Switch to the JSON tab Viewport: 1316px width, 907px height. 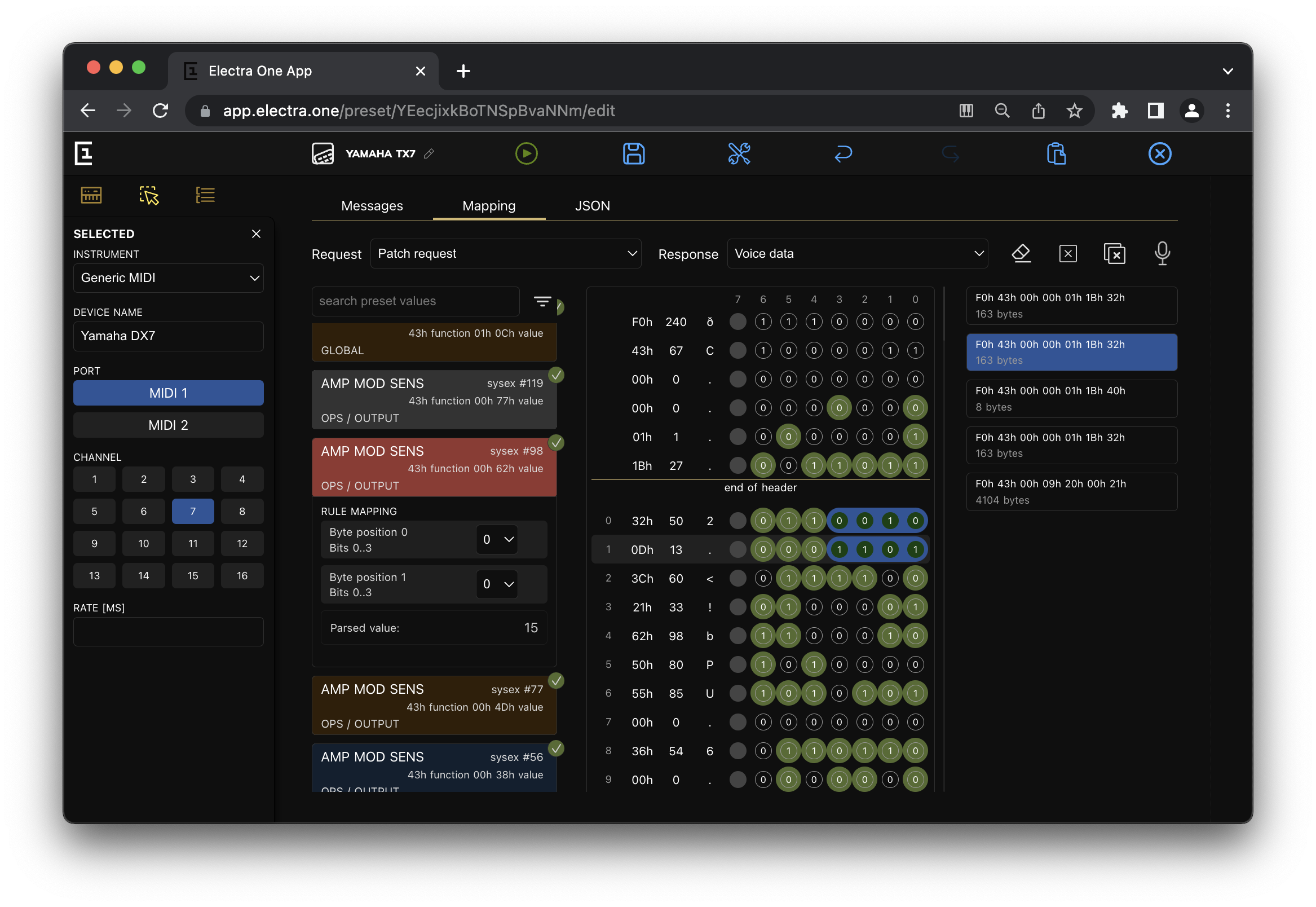tap(592, 206)
